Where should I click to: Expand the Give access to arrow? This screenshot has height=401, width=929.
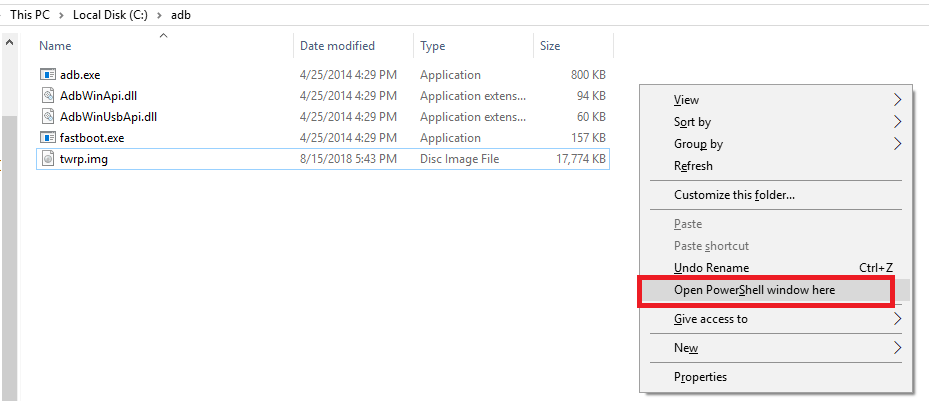[x=897, y=319]
